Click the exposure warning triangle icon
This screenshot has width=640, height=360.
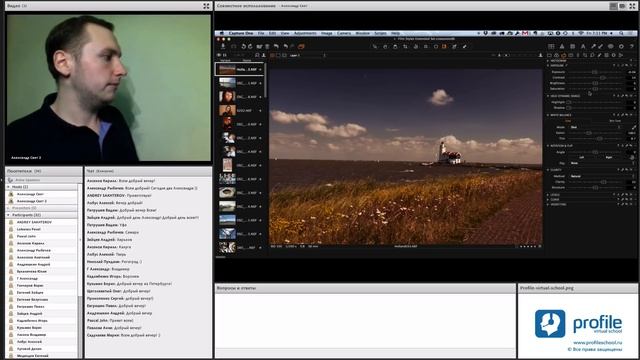(562, 47)
